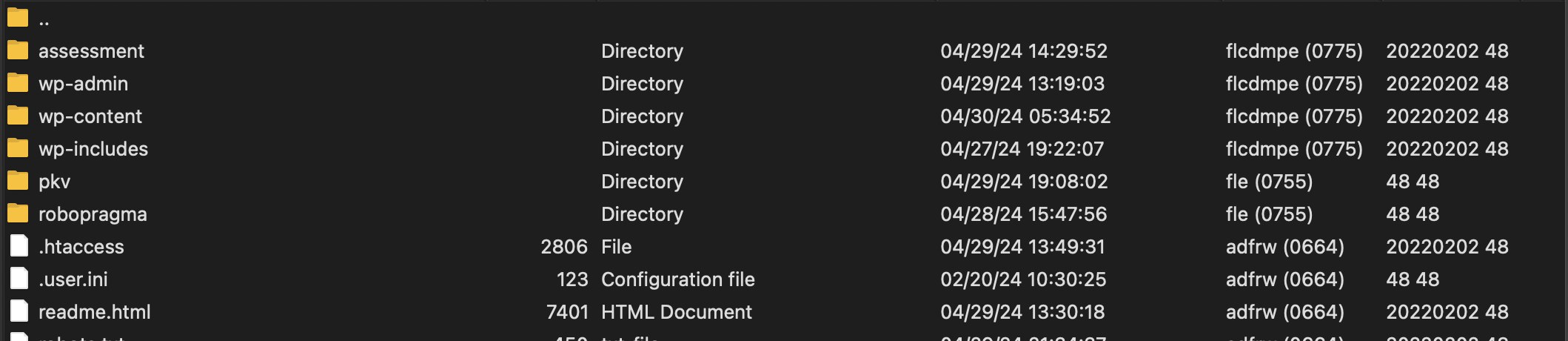Select the assessment folder icon
The height and width of the screenshot is (341, 1568).
(18, 50)
